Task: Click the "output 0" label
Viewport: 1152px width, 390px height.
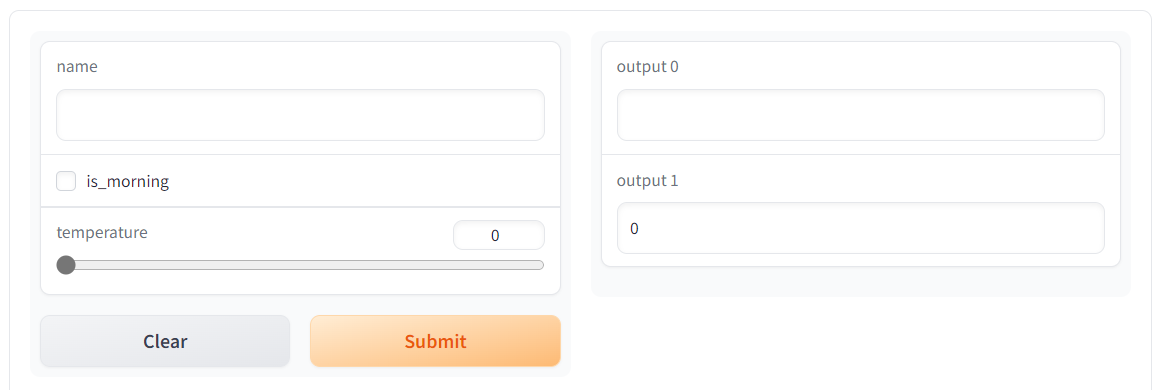Action: point(648,67)
